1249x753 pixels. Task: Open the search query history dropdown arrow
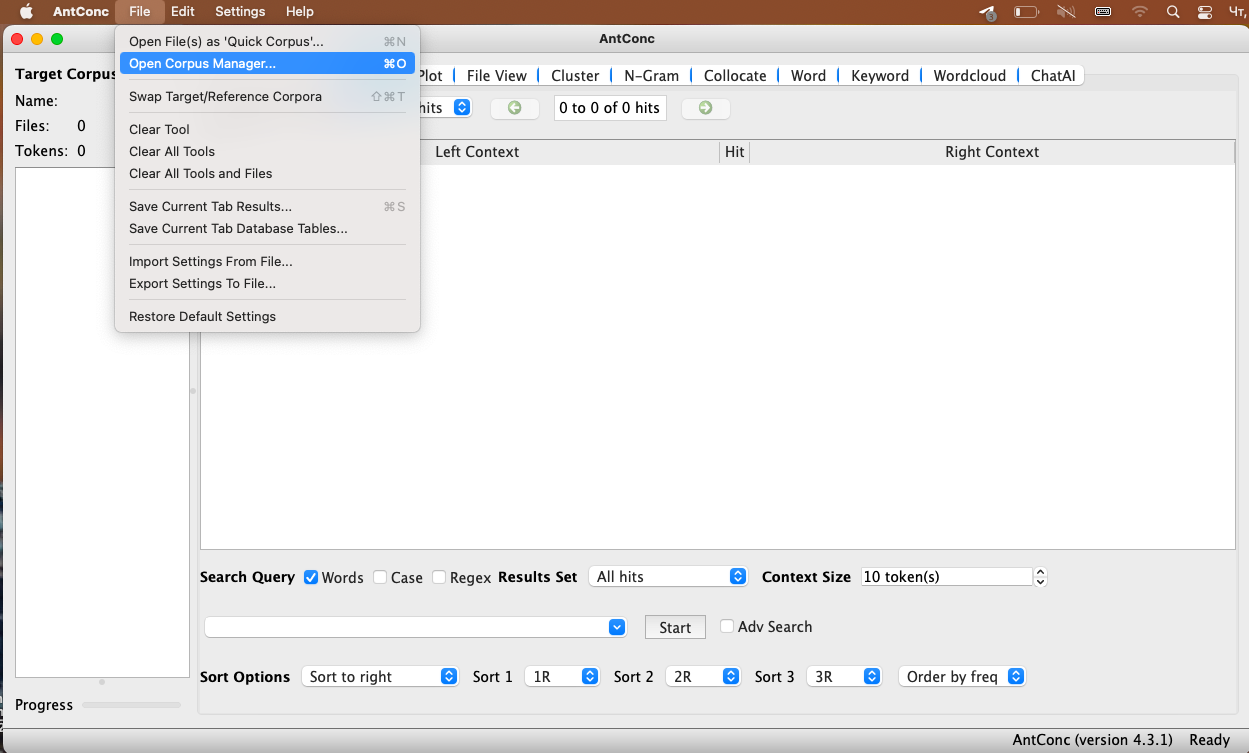pos(617,627)
